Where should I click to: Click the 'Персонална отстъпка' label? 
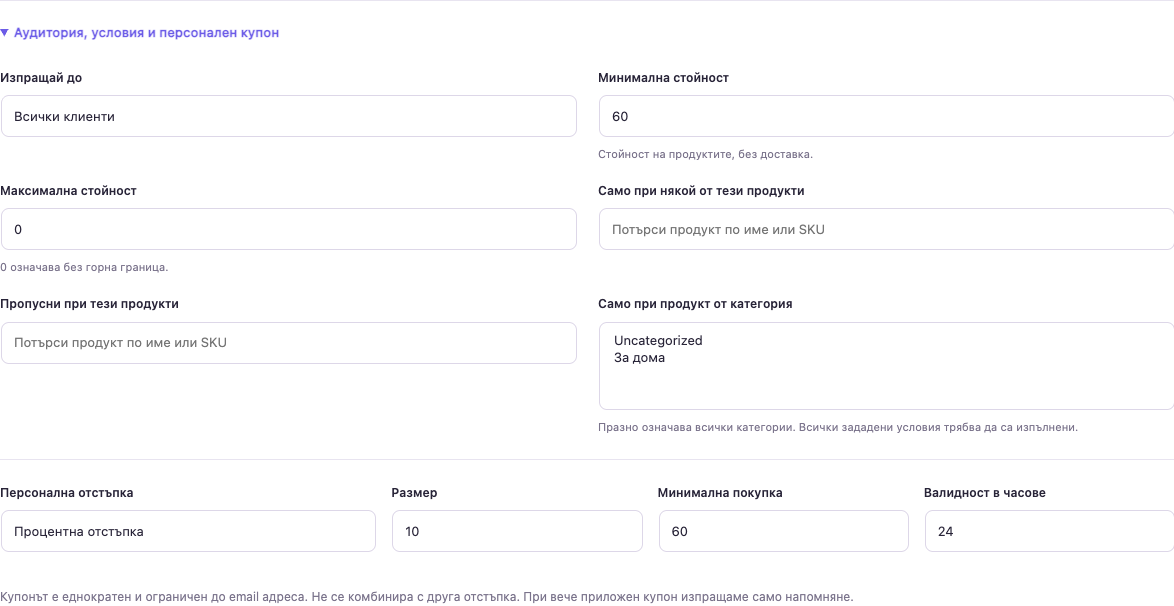tap(67, 493)
